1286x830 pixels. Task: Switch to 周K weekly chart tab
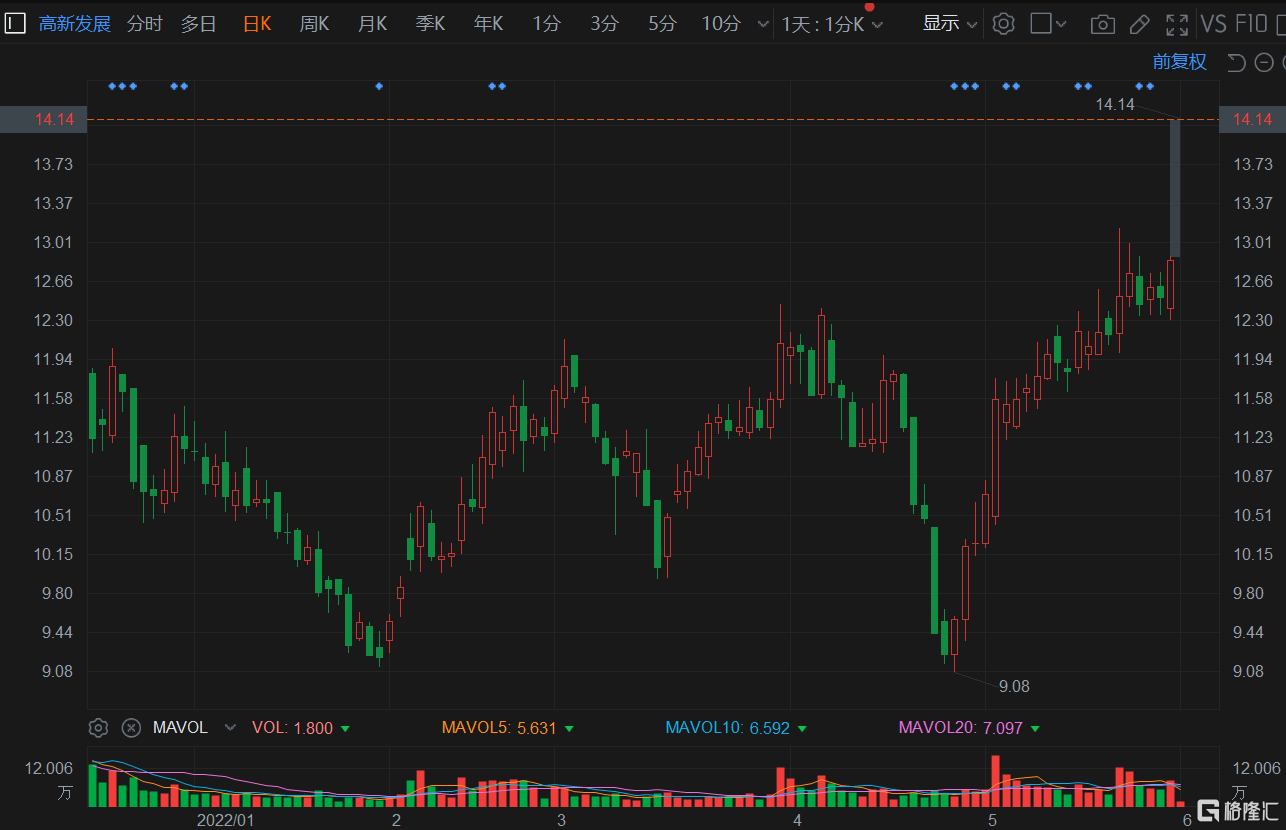[x=315, y=24]
